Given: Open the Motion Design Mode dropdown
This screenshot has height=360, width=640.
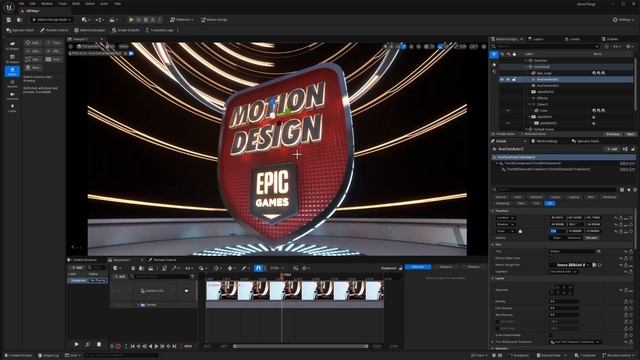Looking at the screenshot, I should click(x=52, y=20).
